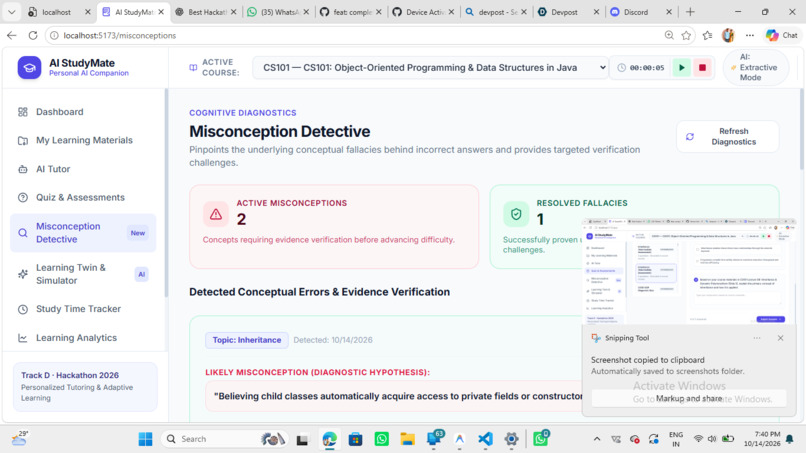Click the Dashboard grid icon
The image size is (806, 453).
point(23,112)
